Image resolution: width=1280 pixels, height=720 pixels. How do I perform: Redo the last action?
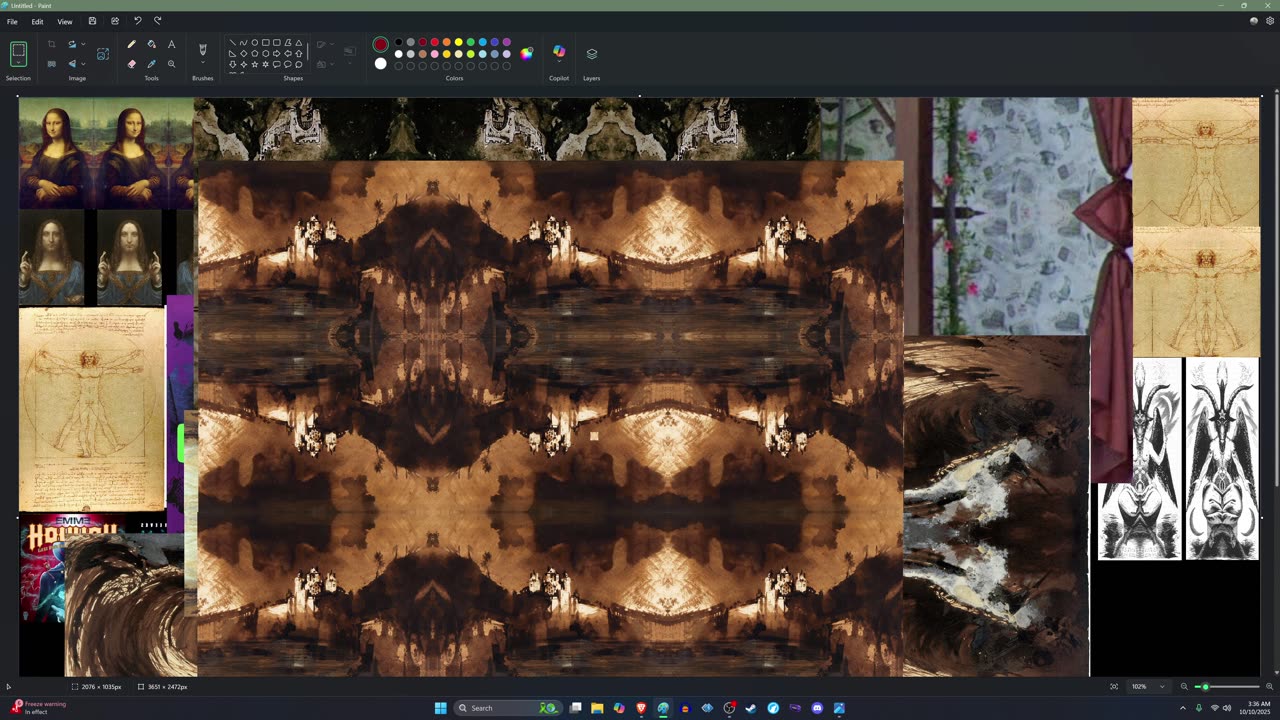tap(157, 21)
